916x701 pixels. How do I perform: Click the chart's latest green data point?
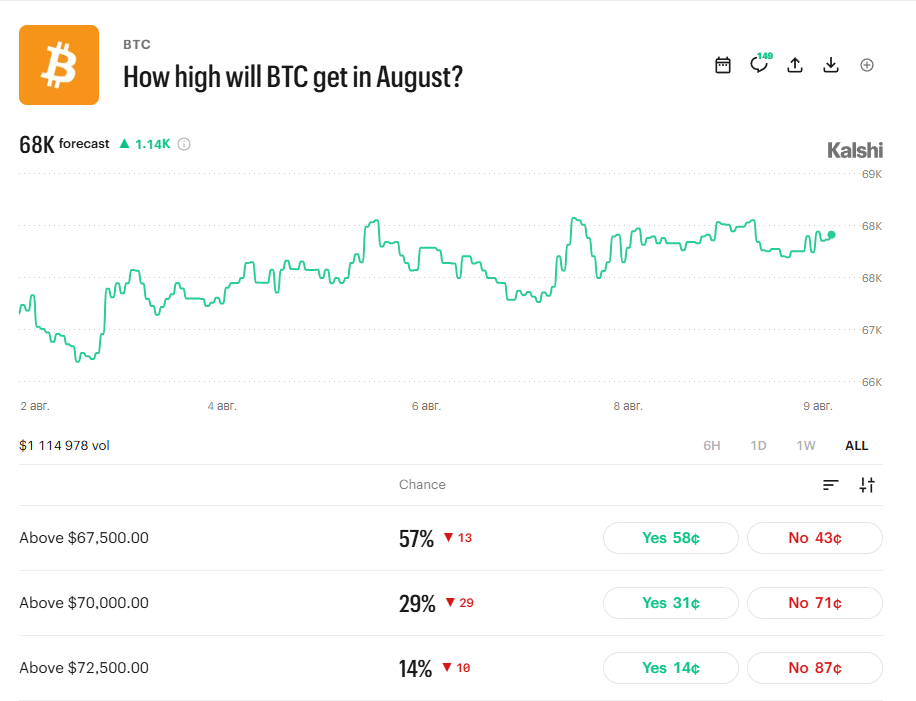tap(831, 235)
